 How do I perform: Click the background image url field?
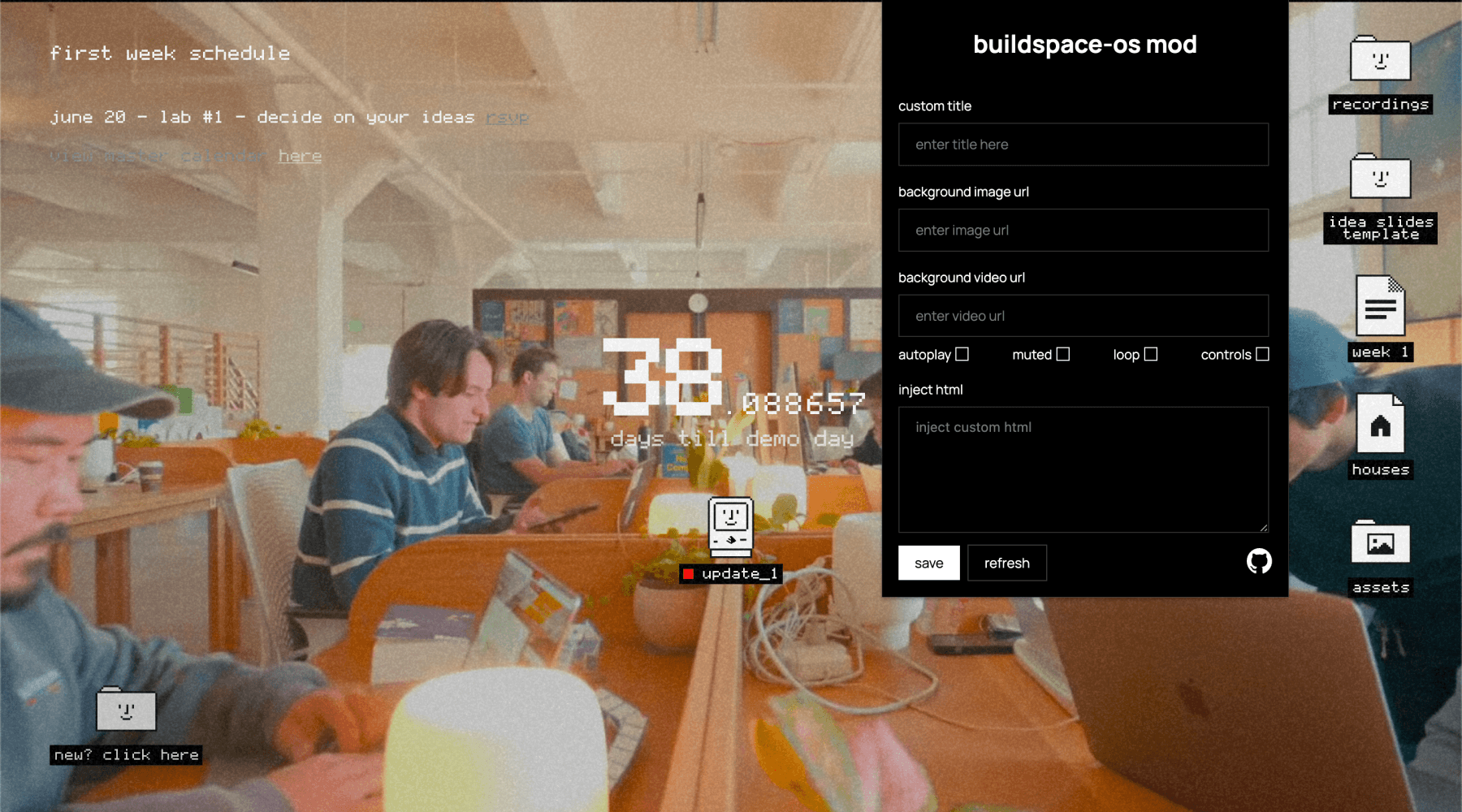[x=1083, y=230]
